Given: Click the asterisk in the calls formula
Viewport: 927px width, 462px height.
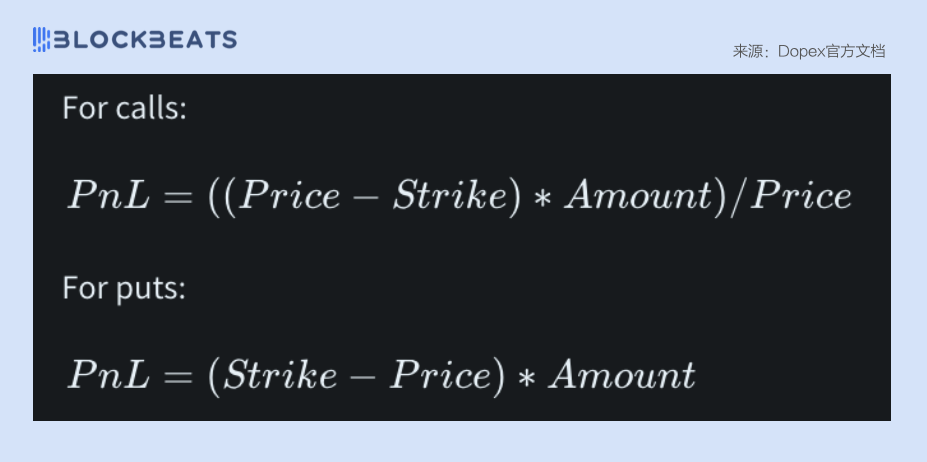Looking at the screenshot, I should click(542, 197).
